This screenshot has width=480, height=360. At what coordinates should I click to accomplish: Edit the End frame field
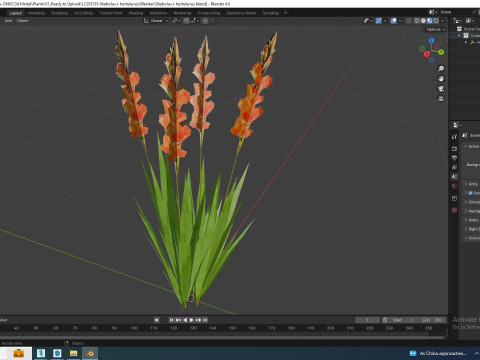coord(432,320)
